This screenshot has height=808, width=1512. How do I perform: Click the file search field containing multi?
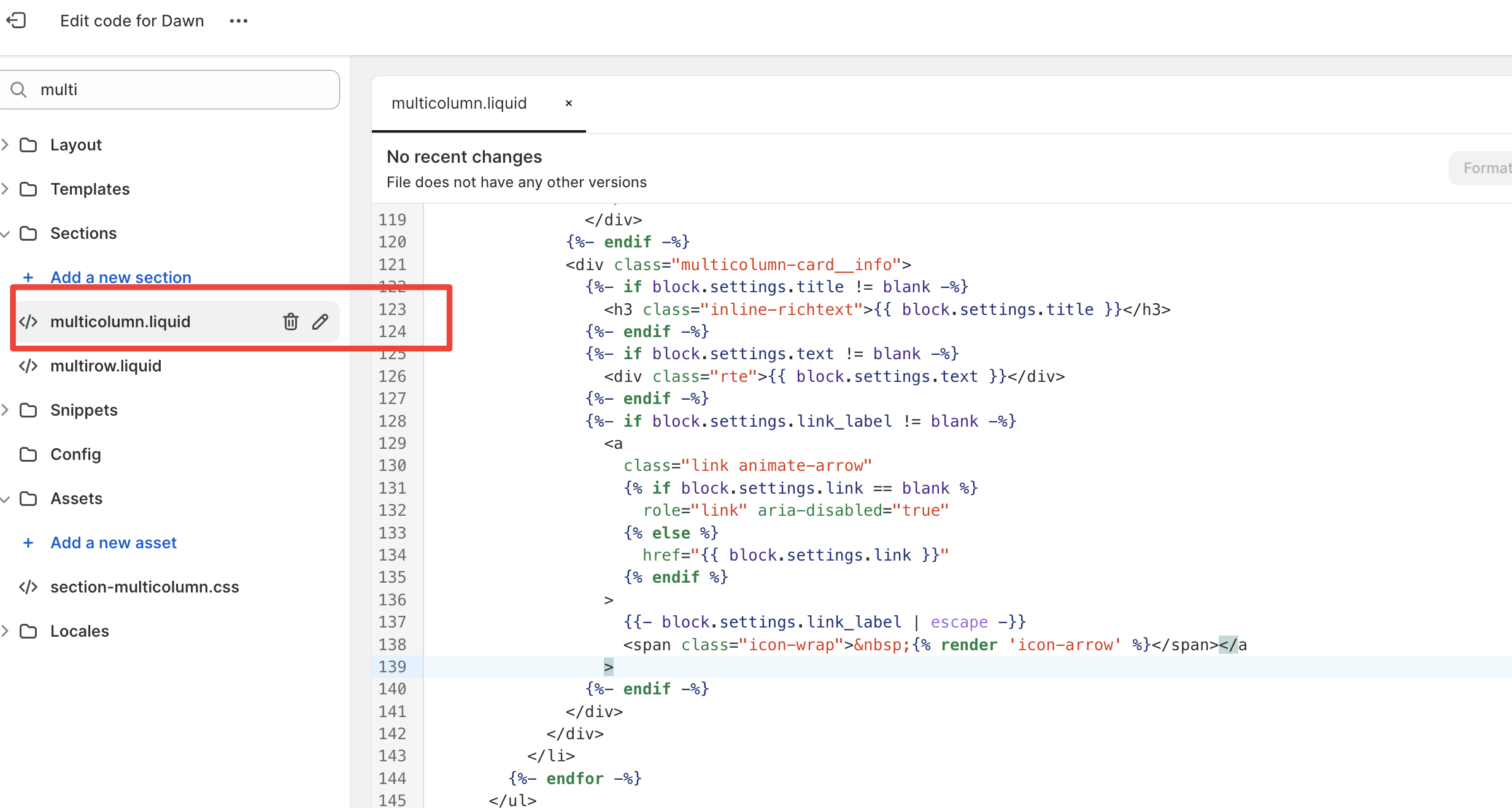coord(184,90)
